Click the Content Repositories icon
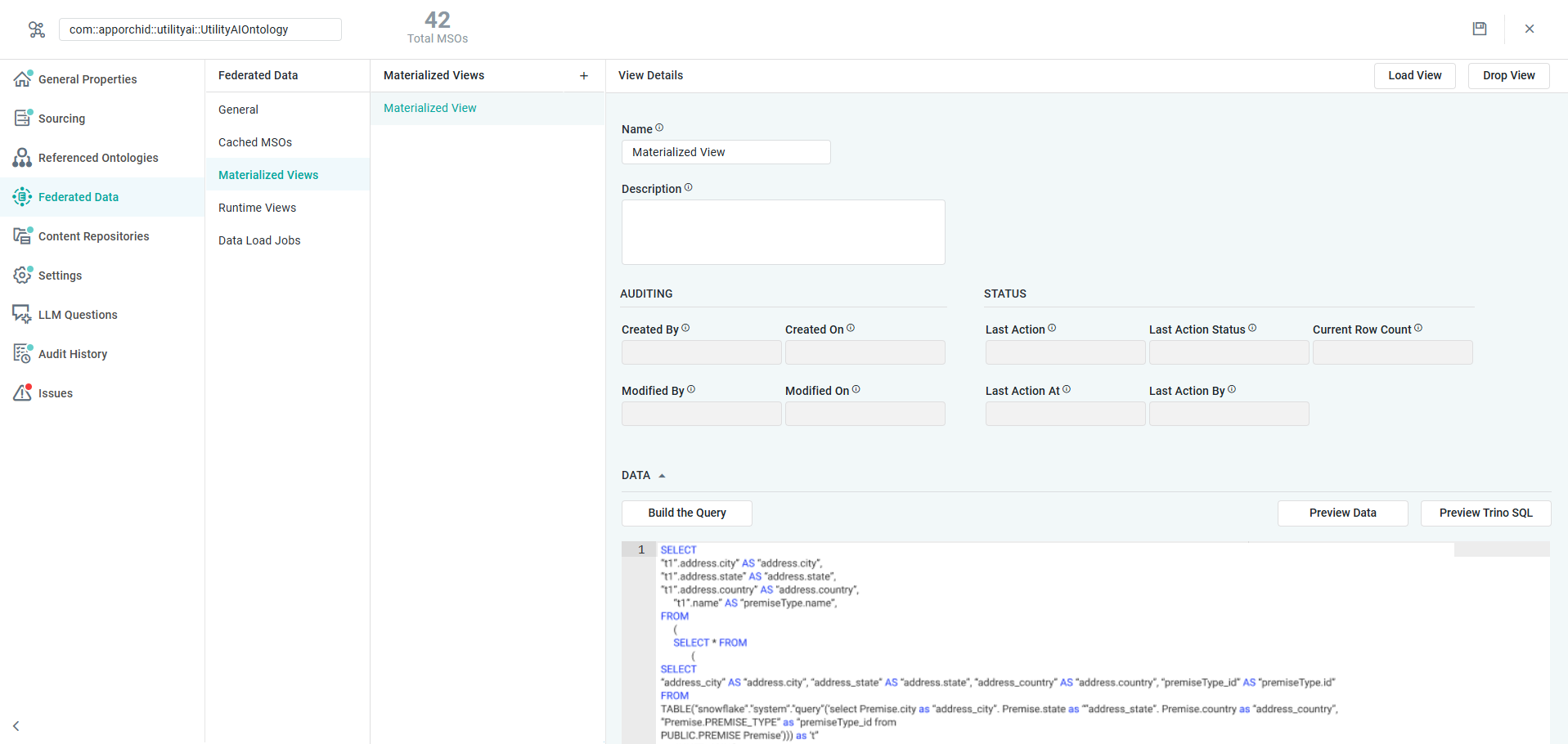Screen dimensions: 1568x744 click(x=23, y=235)
